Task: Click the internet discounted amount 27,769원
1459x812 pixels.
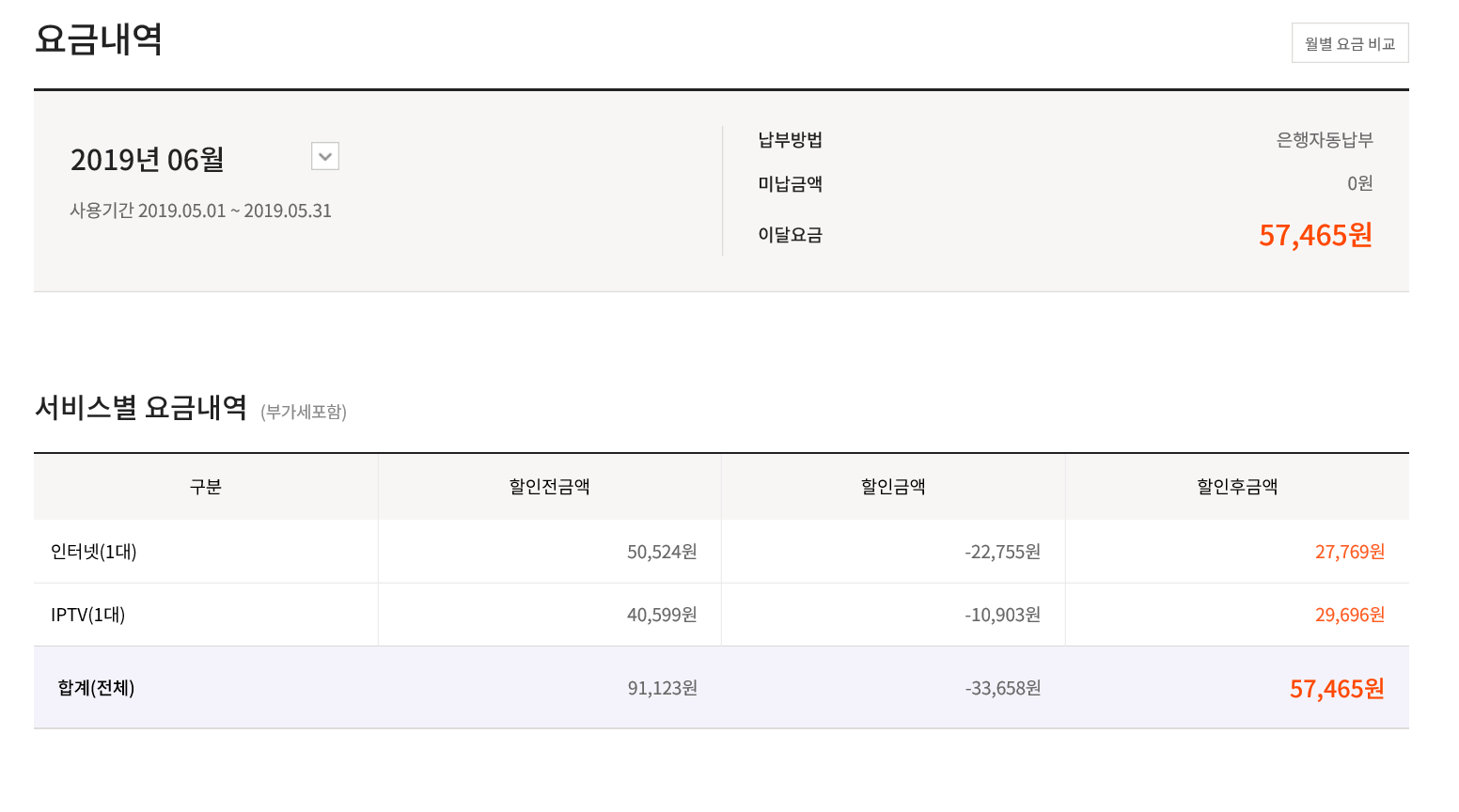Action: pyautogui.click(x=1349, y=552)
